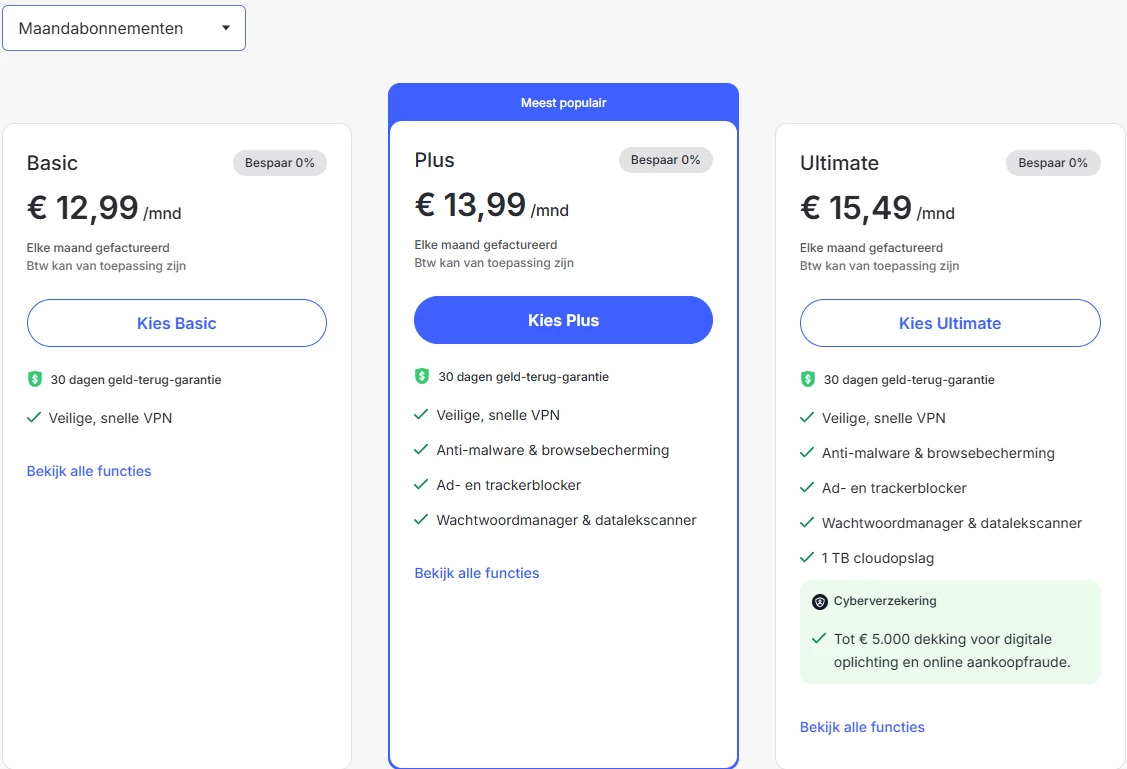Open Bekijk alle functies under Plus
The width and height of the screenshot is (1127, 769).
coord(477,573)
